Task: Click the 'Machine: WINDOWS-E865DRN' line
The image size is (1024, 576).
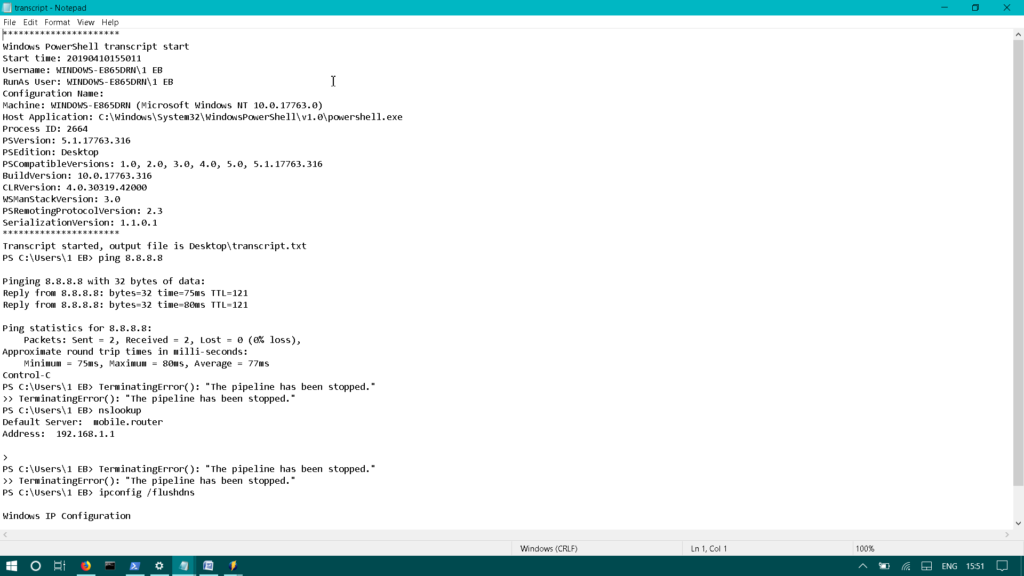Action: tap(162, 105)
